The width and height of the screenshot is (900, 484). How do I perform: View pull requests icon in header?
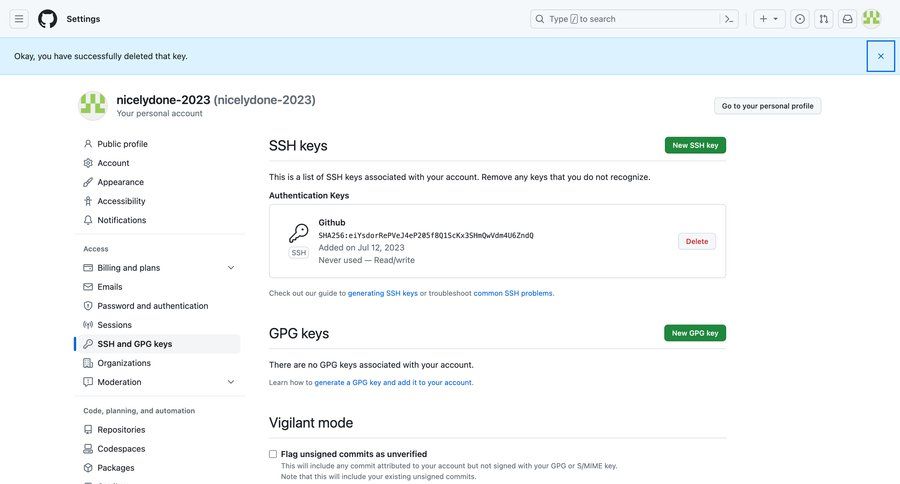click(824, 19)
